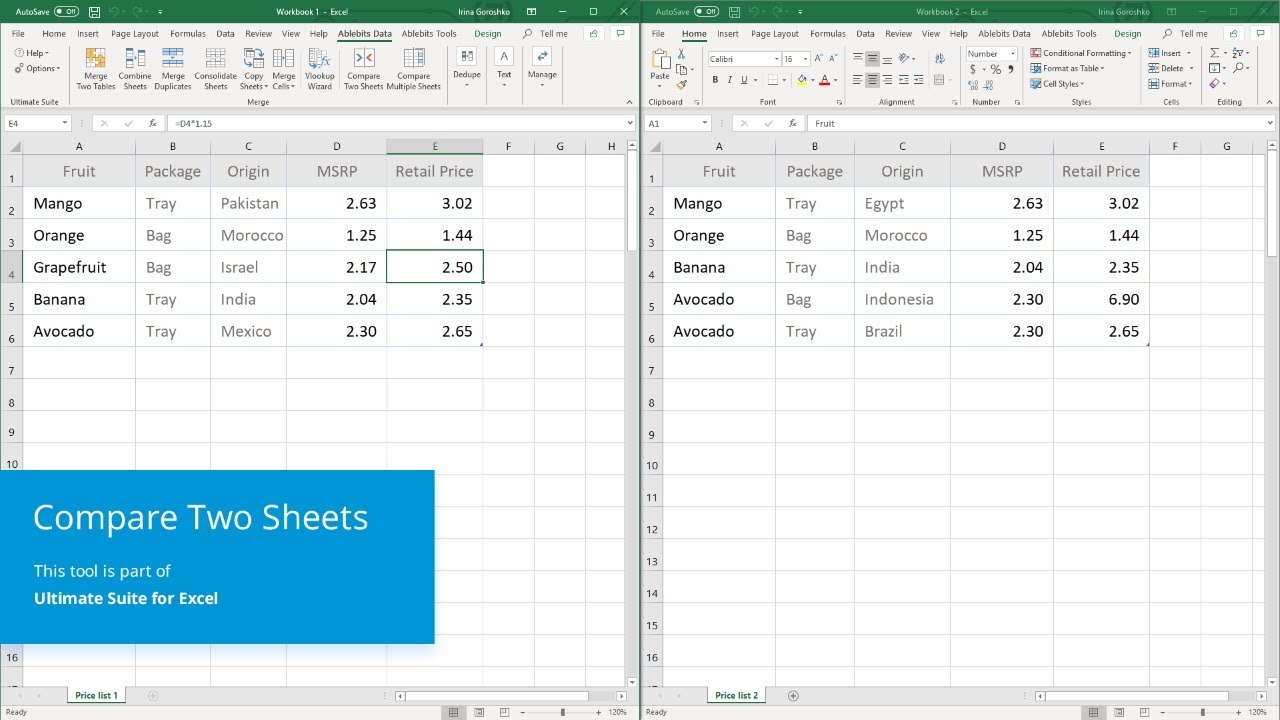Open Copy Sheets dropdown in Workbook 1

254,69
